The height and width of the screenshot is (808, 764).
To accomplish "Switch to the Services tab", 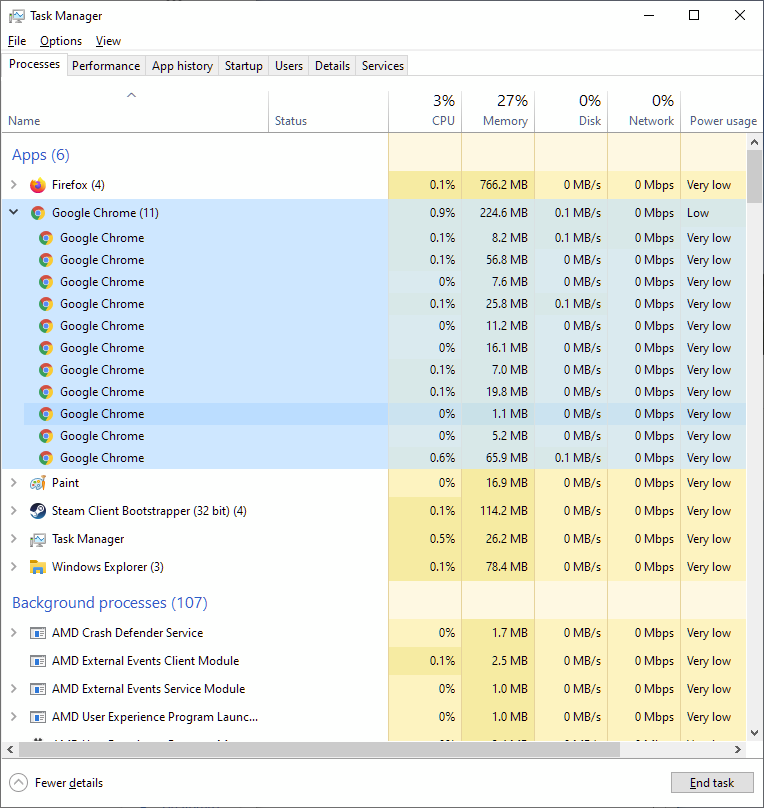I will point(383,66).
